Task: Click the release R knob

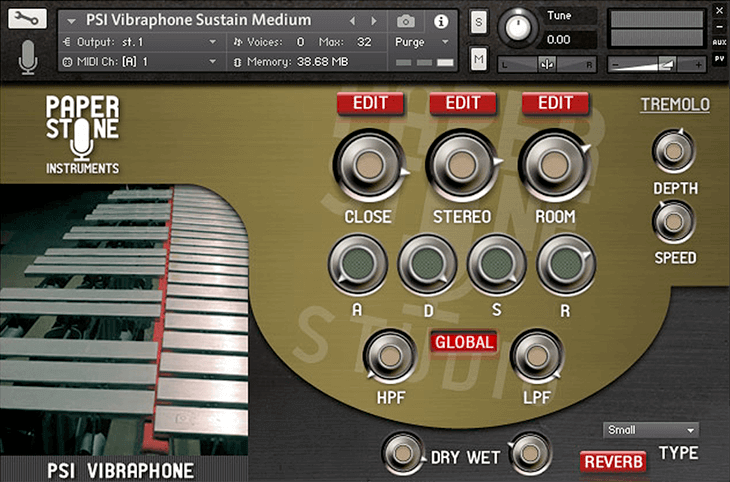Action: [566, 265]
